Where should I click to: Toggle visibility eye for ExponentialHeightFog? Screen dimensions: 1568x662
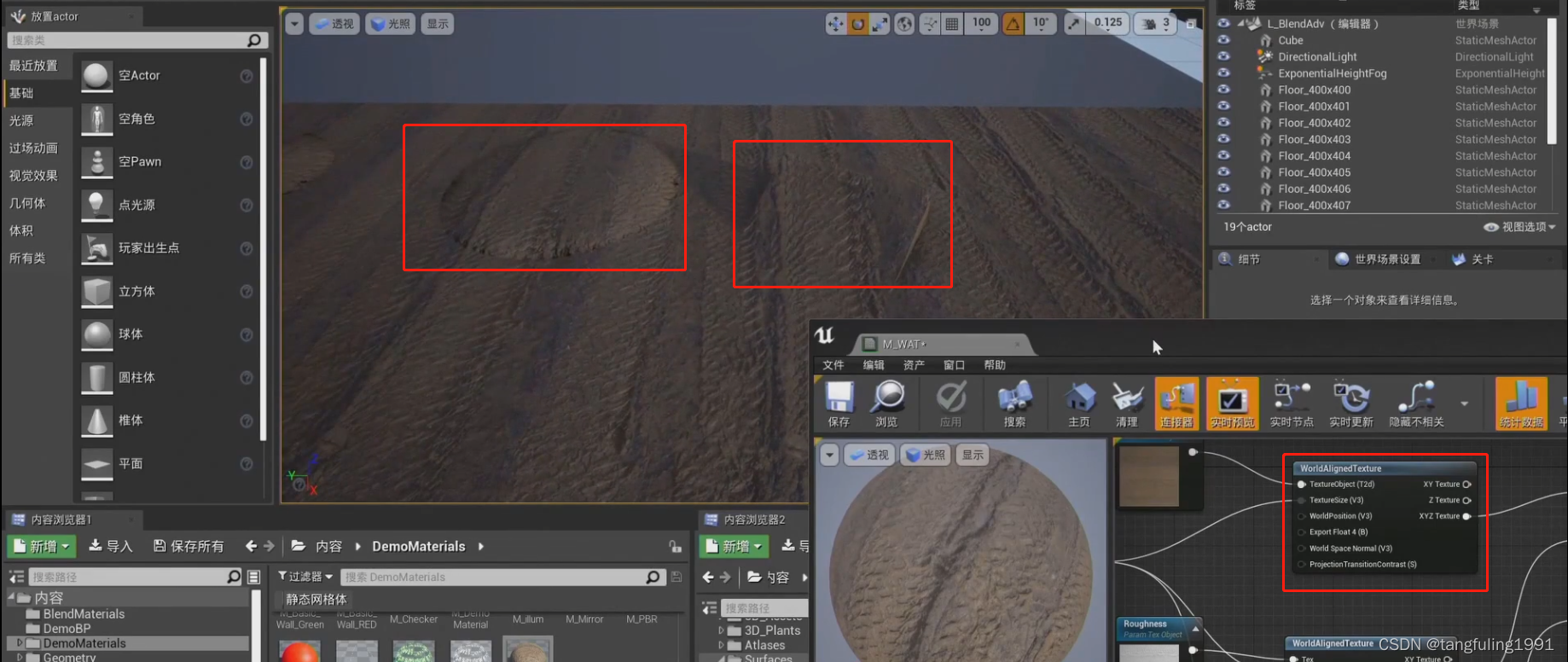click(x=1223, y=73)
